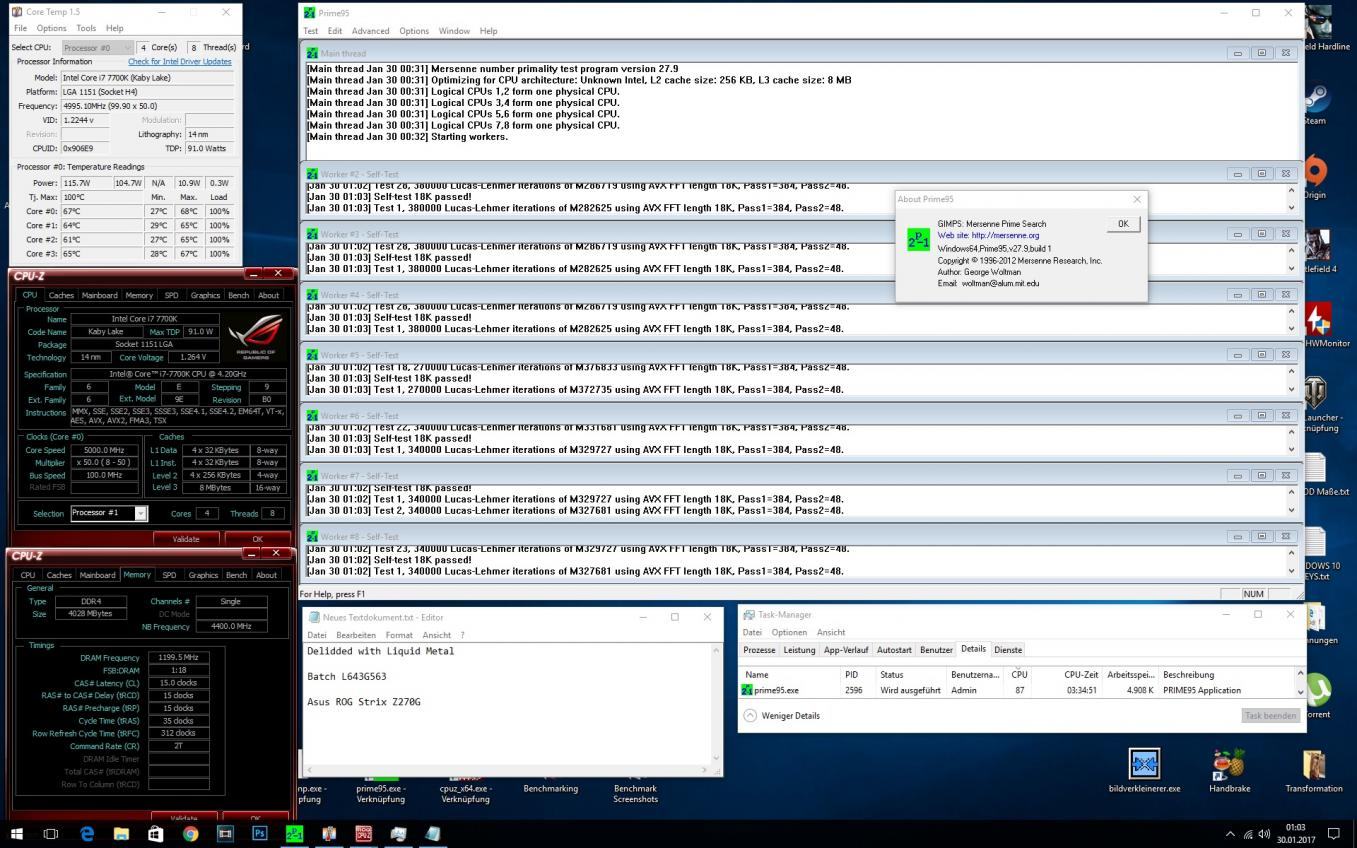Click the network icon in system tray

pos(1248,834)
